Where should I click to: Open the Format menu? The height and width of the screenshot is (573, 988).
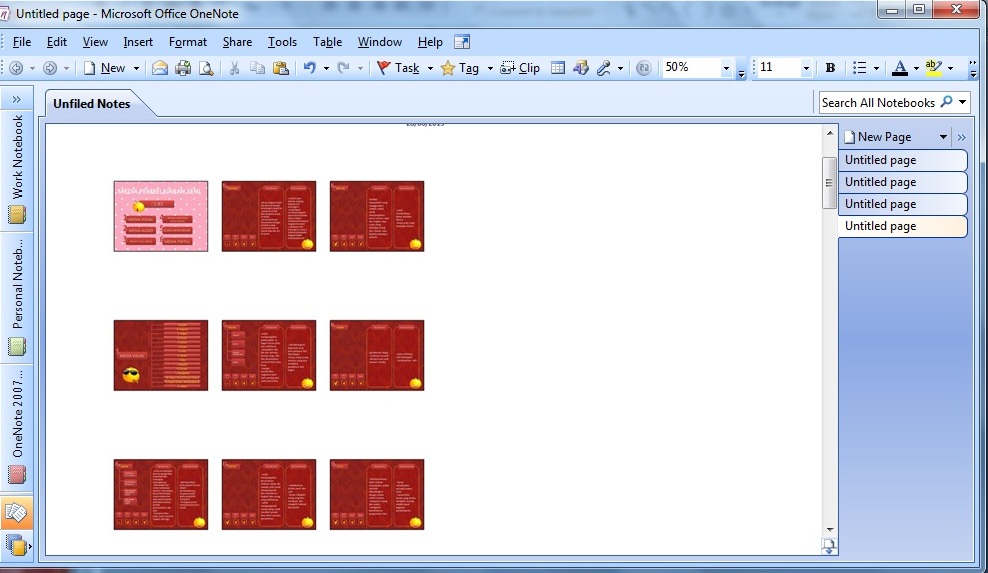(x=188, y=42)
